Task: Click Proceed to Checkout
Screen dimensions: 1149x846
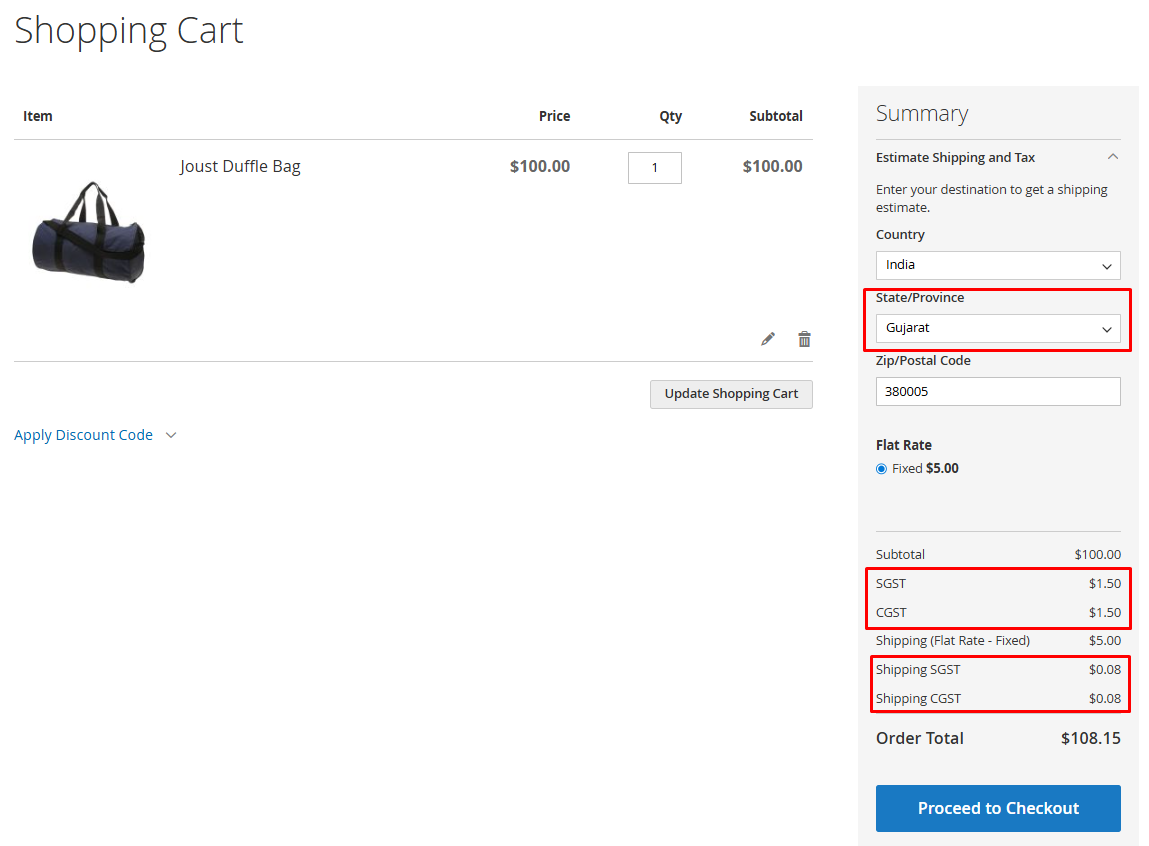Action: (x=997, y=808)
